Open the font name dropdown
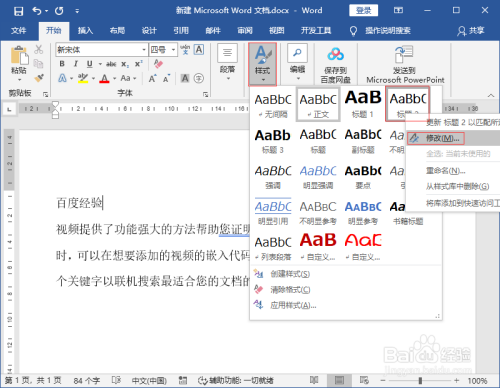The width and height of the screenshot is (500, 388). coord(144,50)
